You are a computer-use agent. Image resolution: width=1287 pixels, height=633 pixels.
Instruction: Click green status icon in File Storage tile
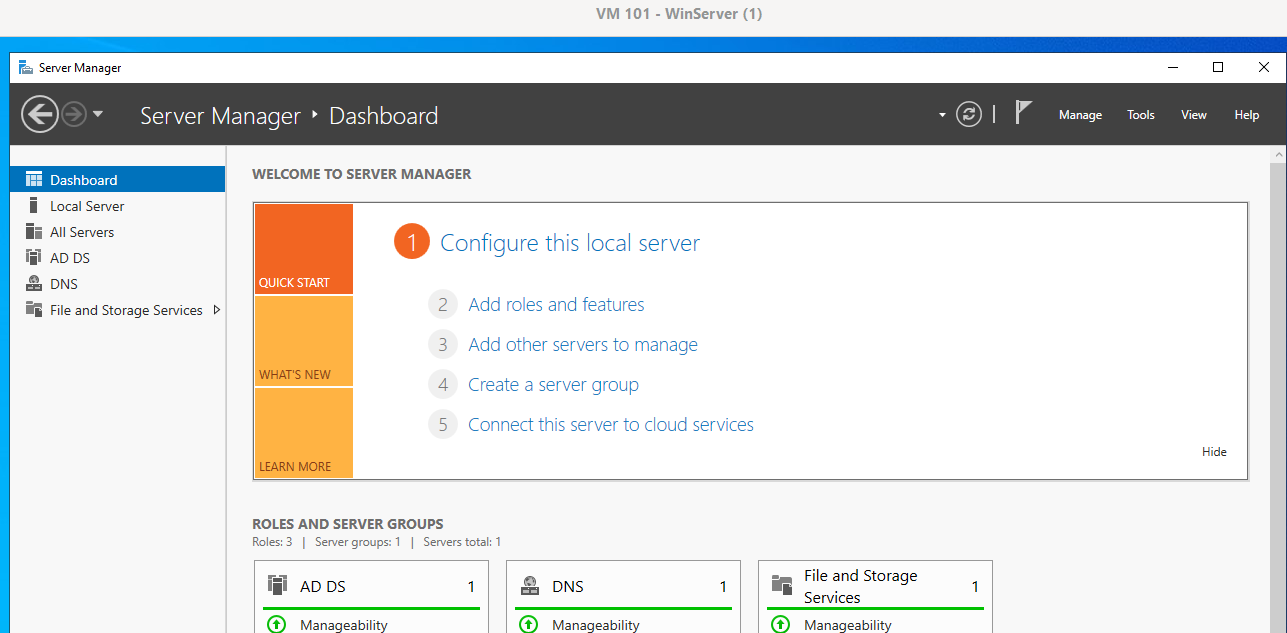click(780, 624)
